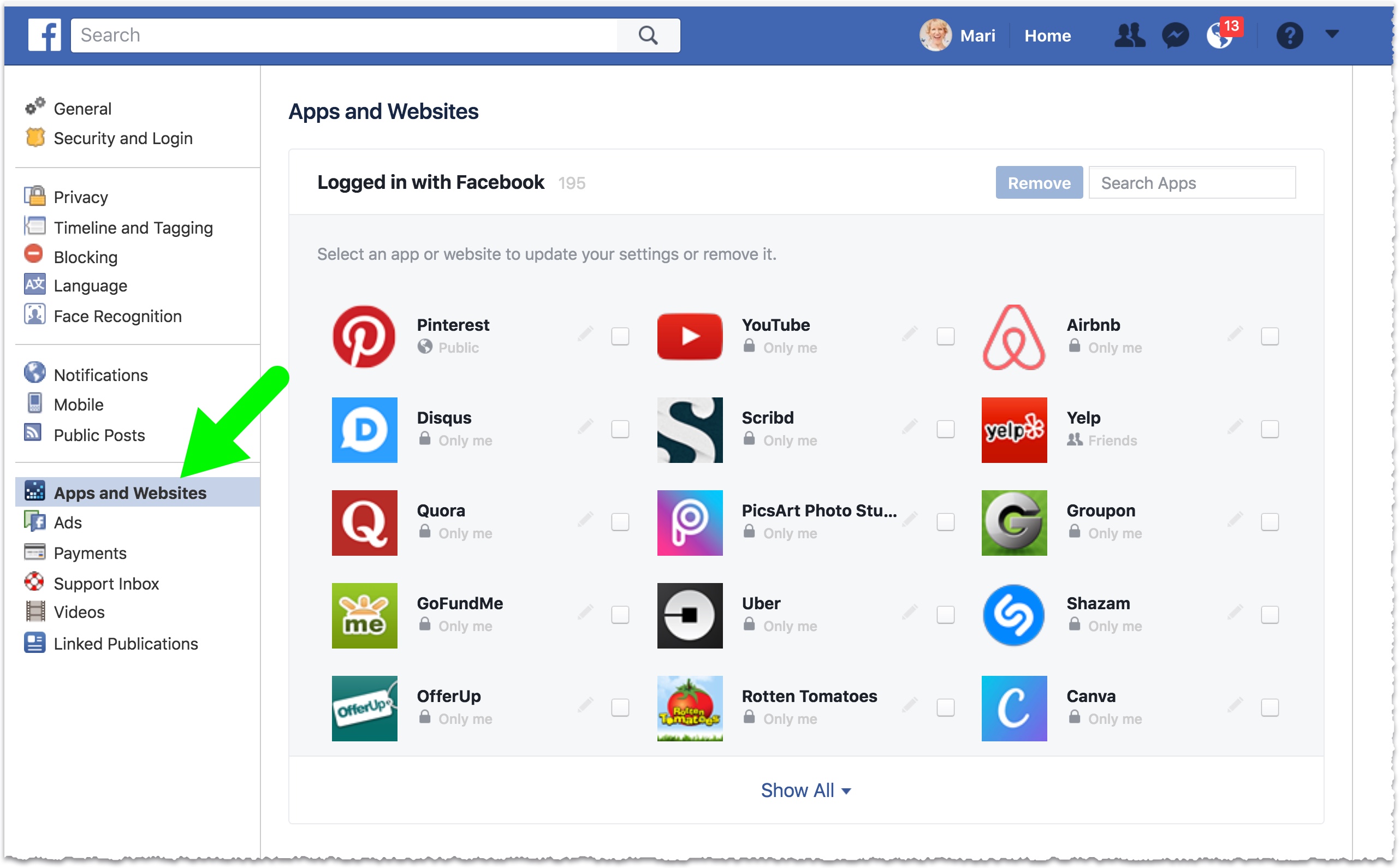
Task: Go to the Privacy settings section
Action: coord(80,197)
